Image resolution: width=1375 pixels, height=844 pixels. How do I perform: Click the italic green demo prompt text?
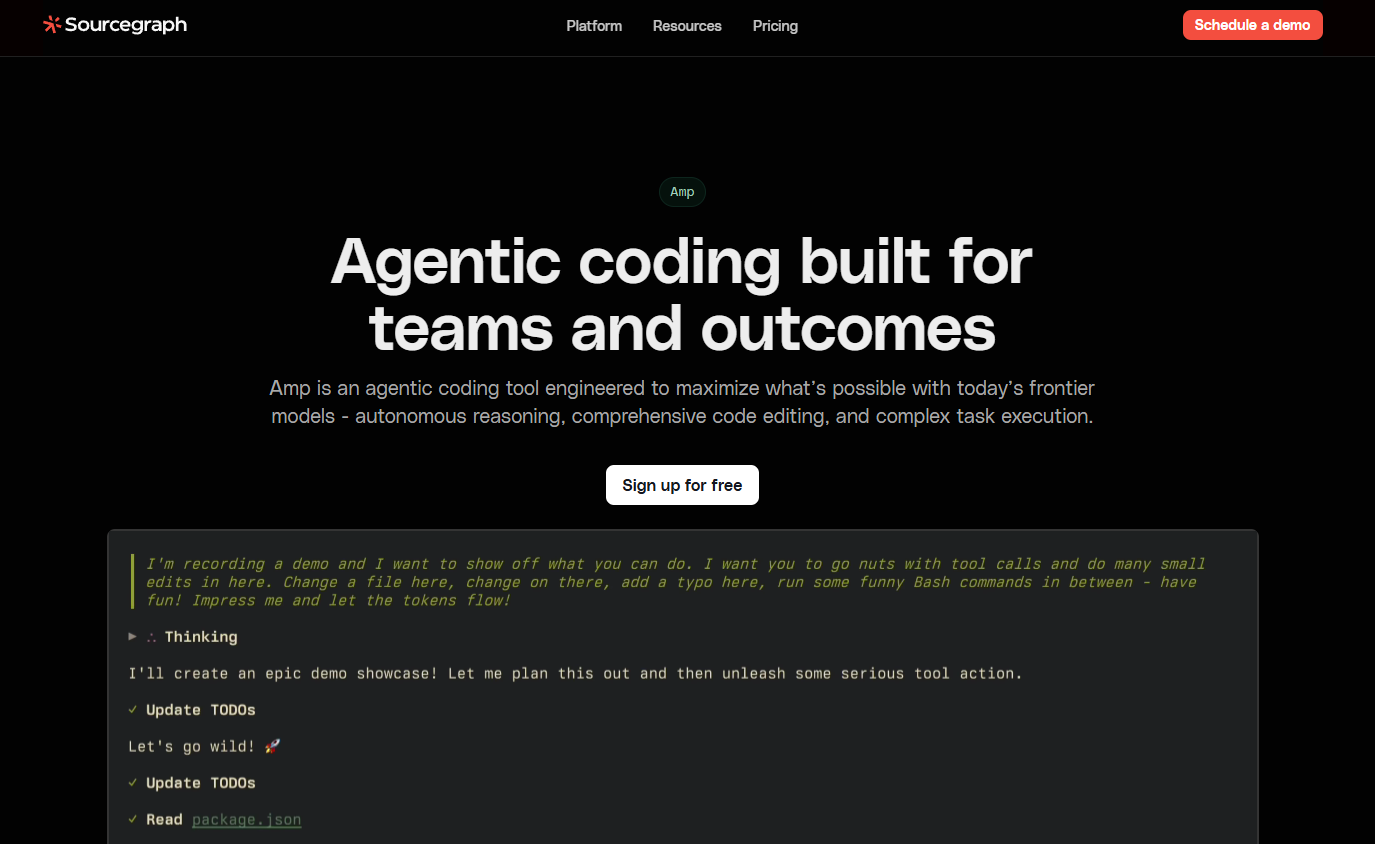click(670, 582)
